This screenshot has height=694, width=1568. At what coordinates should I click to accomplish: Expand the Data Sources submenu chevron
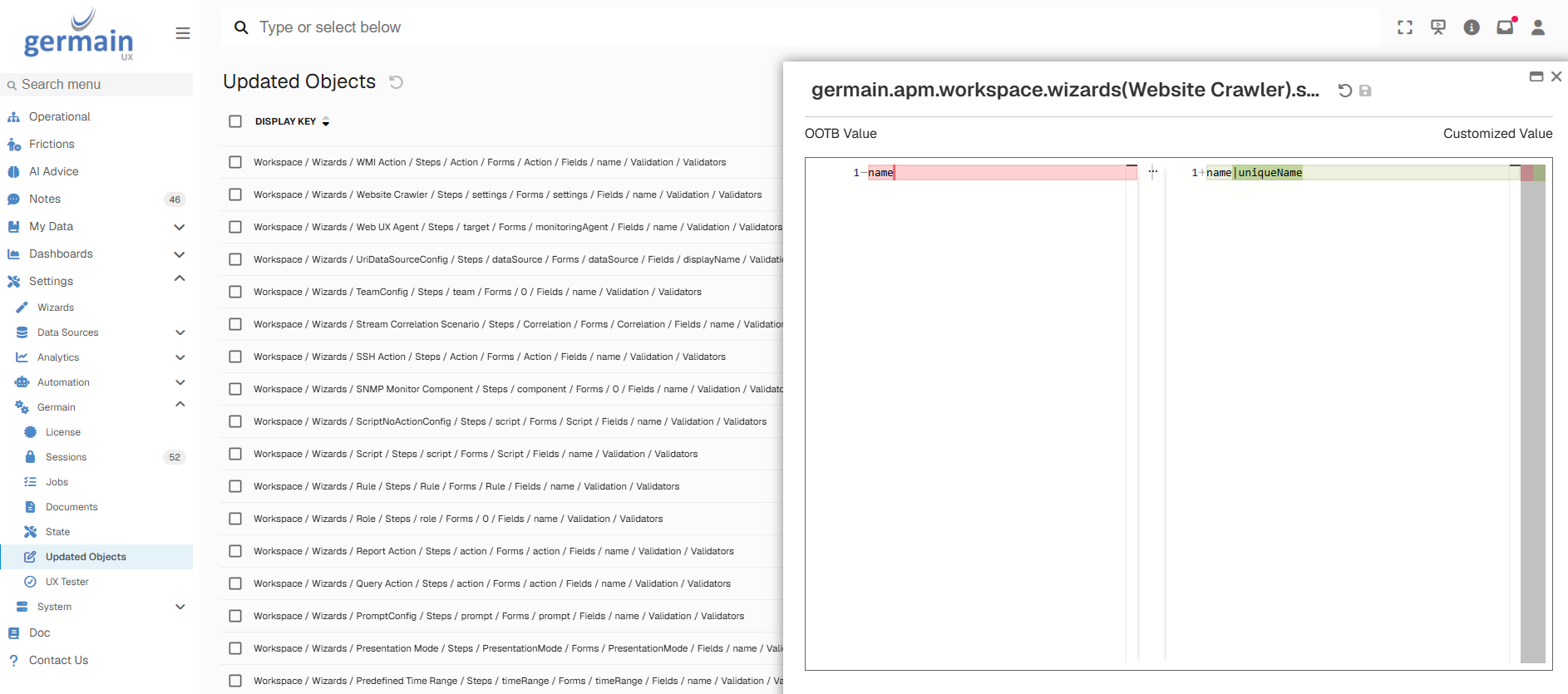[x=180, y=332]
